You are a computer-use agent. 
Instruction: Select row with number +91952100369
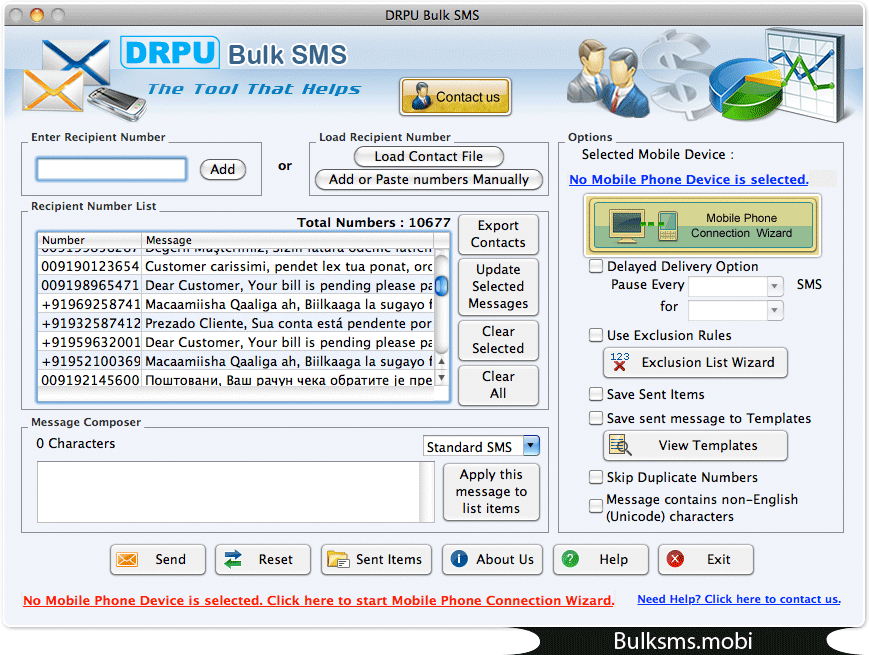236,361
